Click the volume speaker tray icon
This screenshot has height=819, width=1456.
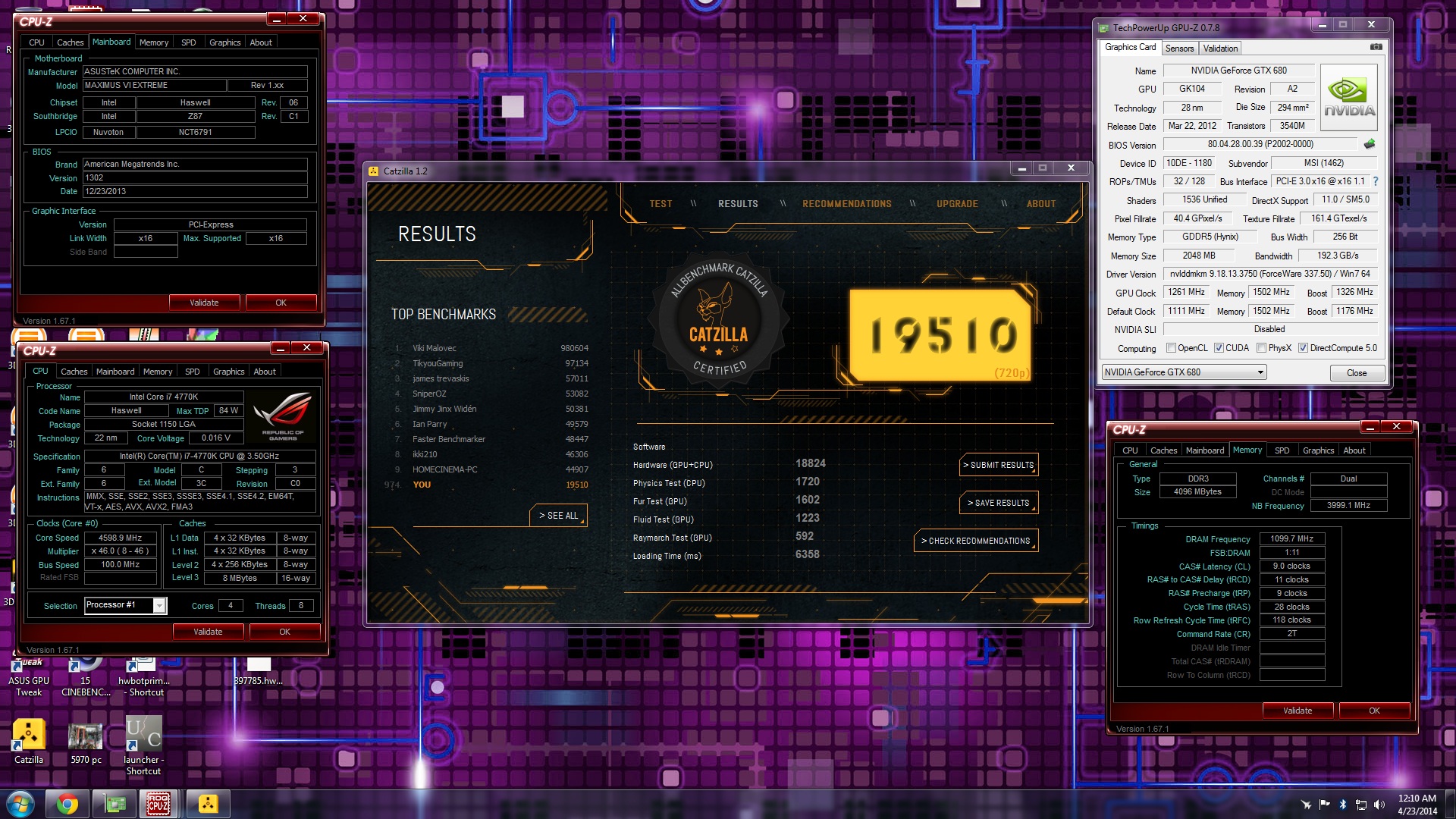1379,805
